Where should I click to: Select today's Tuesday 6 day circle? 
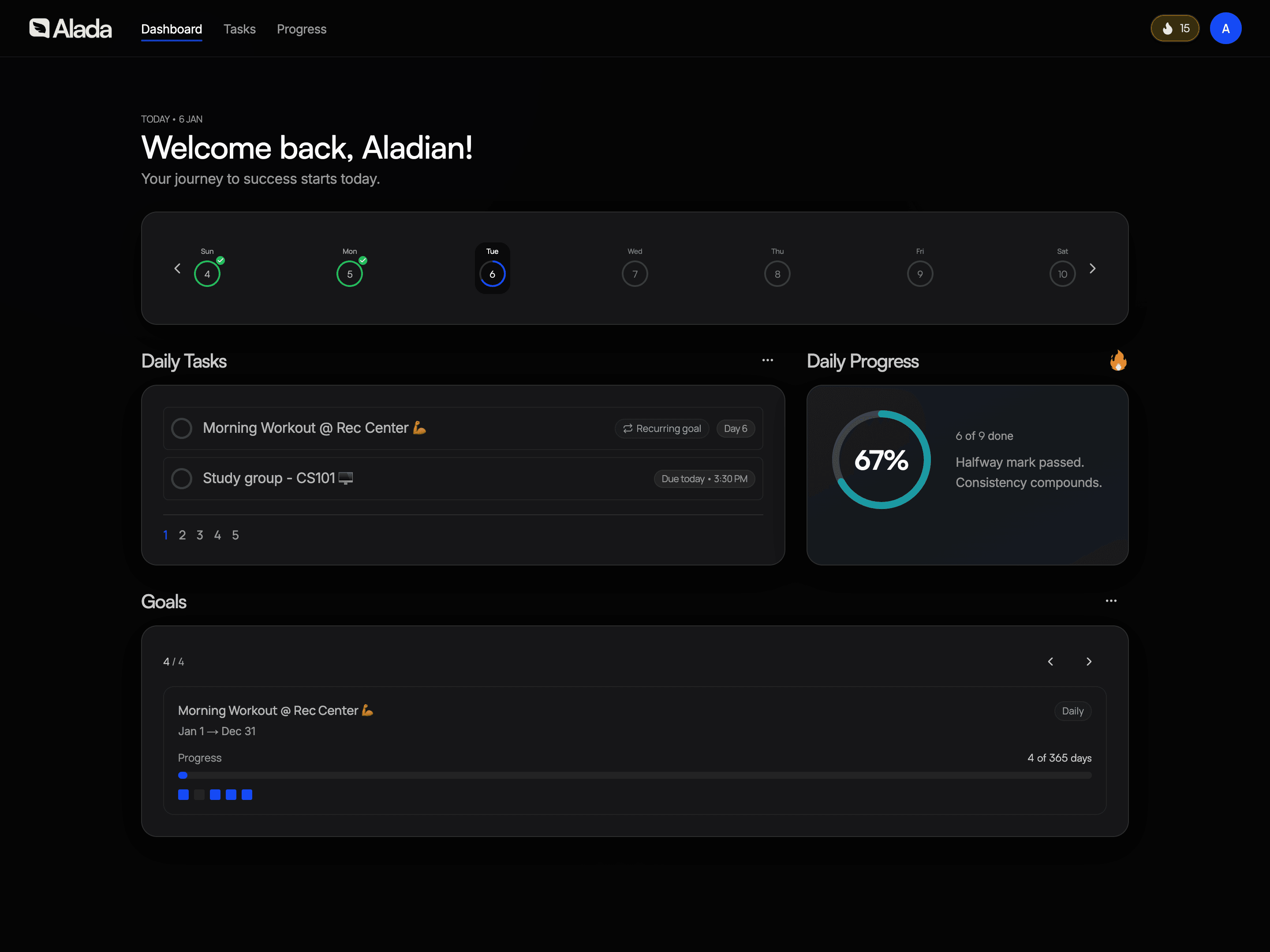492,274
